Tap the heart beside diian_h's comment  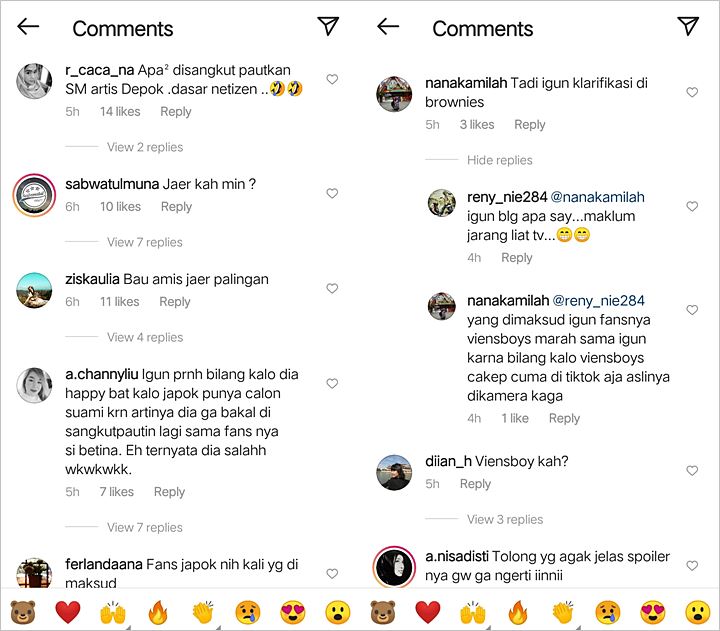click(692, 470)
